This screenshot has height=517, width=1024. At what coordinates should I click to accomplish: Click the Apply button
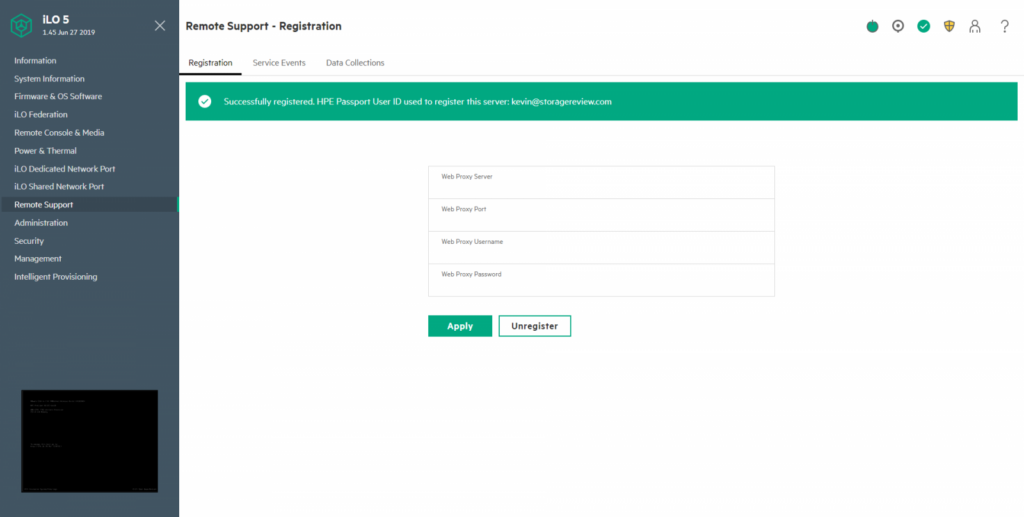coord(460,326)
